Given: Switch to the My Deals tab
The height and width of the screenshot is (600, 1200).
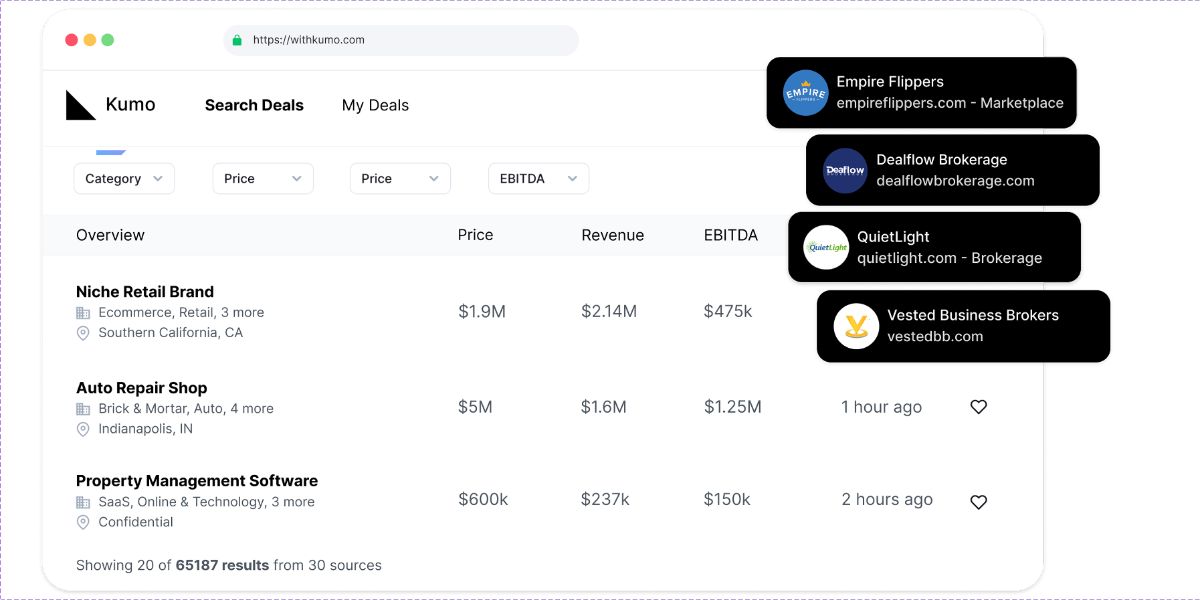Looking at the screenshot, I should 375,105.
